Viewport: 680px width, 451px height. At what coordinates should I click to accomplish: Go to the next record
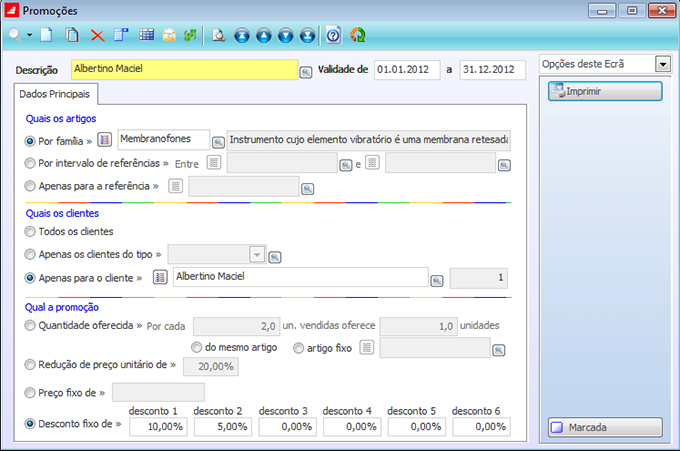[285, 36]
